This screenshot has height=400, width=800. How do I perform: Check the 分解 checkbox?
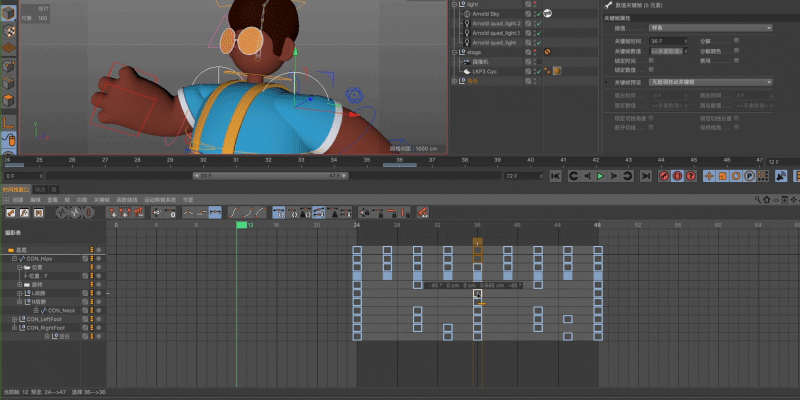(x=736, y=40)
